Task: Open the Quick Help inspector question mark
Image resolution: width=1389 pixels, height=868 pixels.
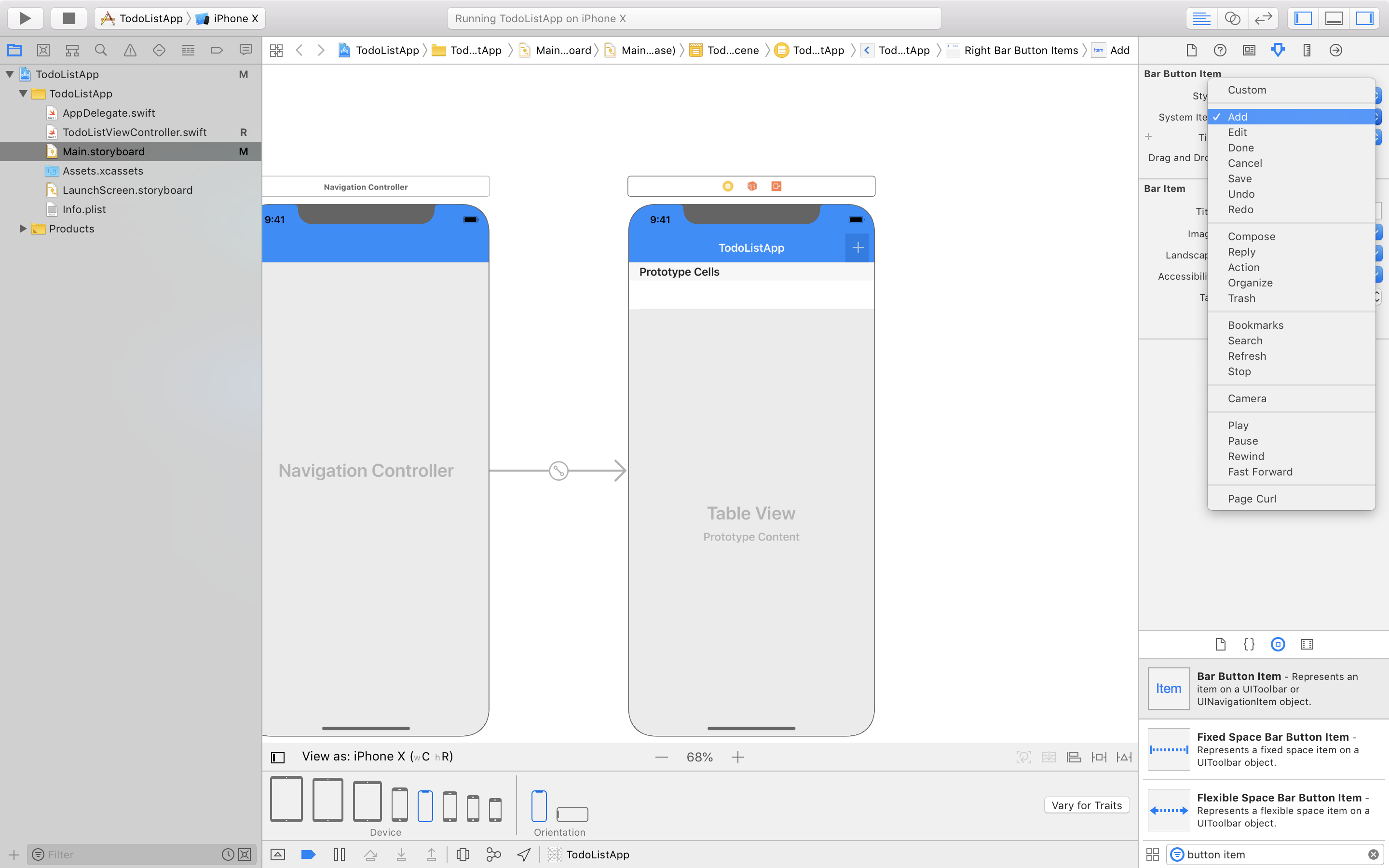Action: click(x=1220, y=51)
